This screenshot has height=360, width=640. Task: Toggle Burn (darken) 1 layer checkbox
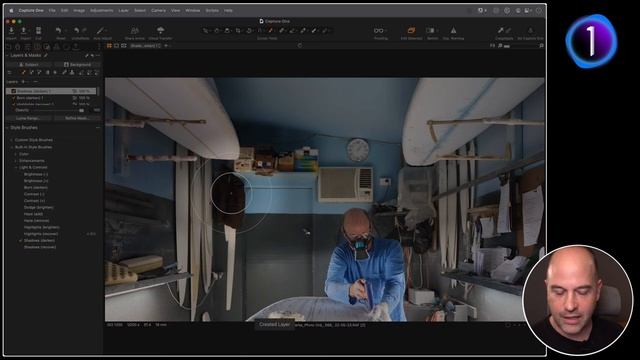(x=13, y=98)
